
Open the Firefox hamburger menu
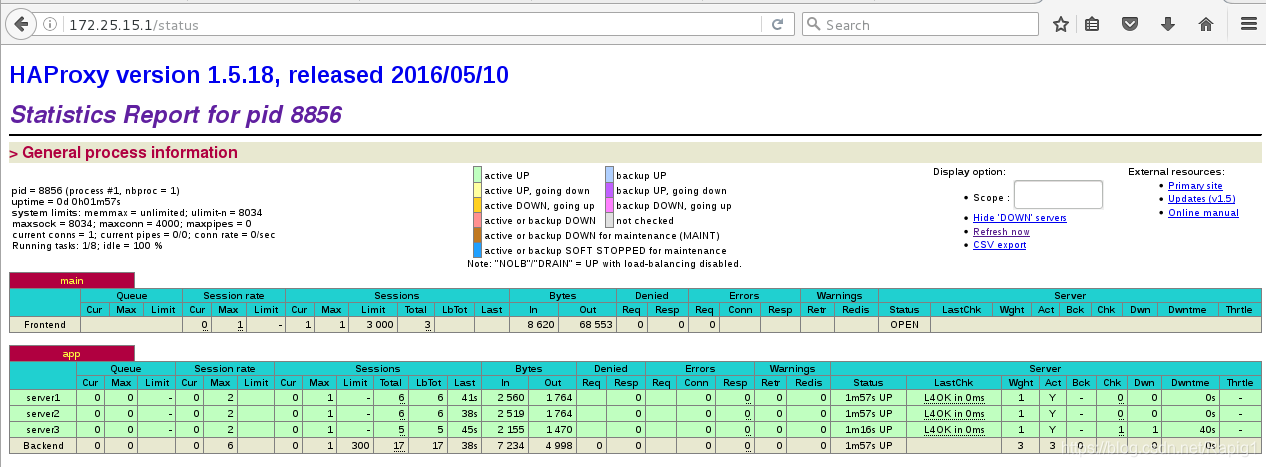point(1247,24)
